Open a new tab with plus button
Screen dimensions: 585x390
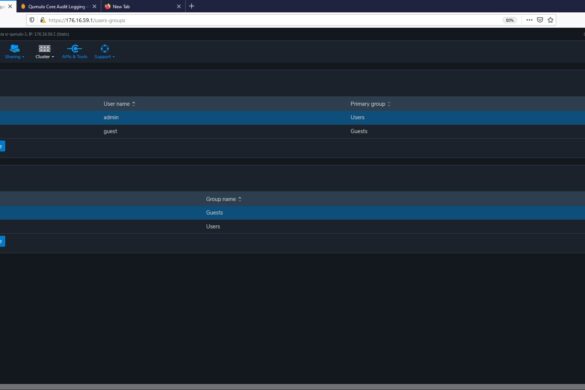191,6
